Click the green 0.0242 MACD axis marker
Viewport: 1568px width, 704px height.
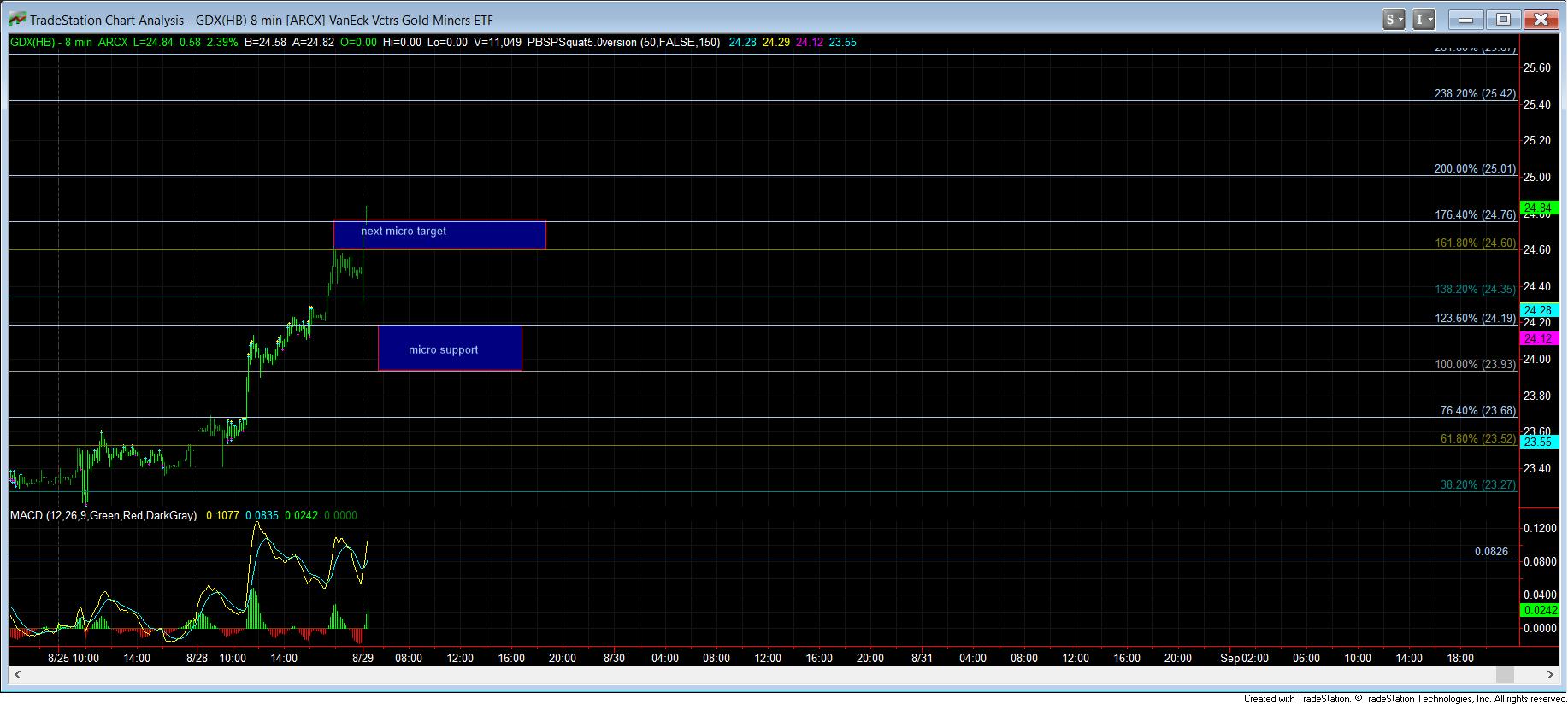1540,610
